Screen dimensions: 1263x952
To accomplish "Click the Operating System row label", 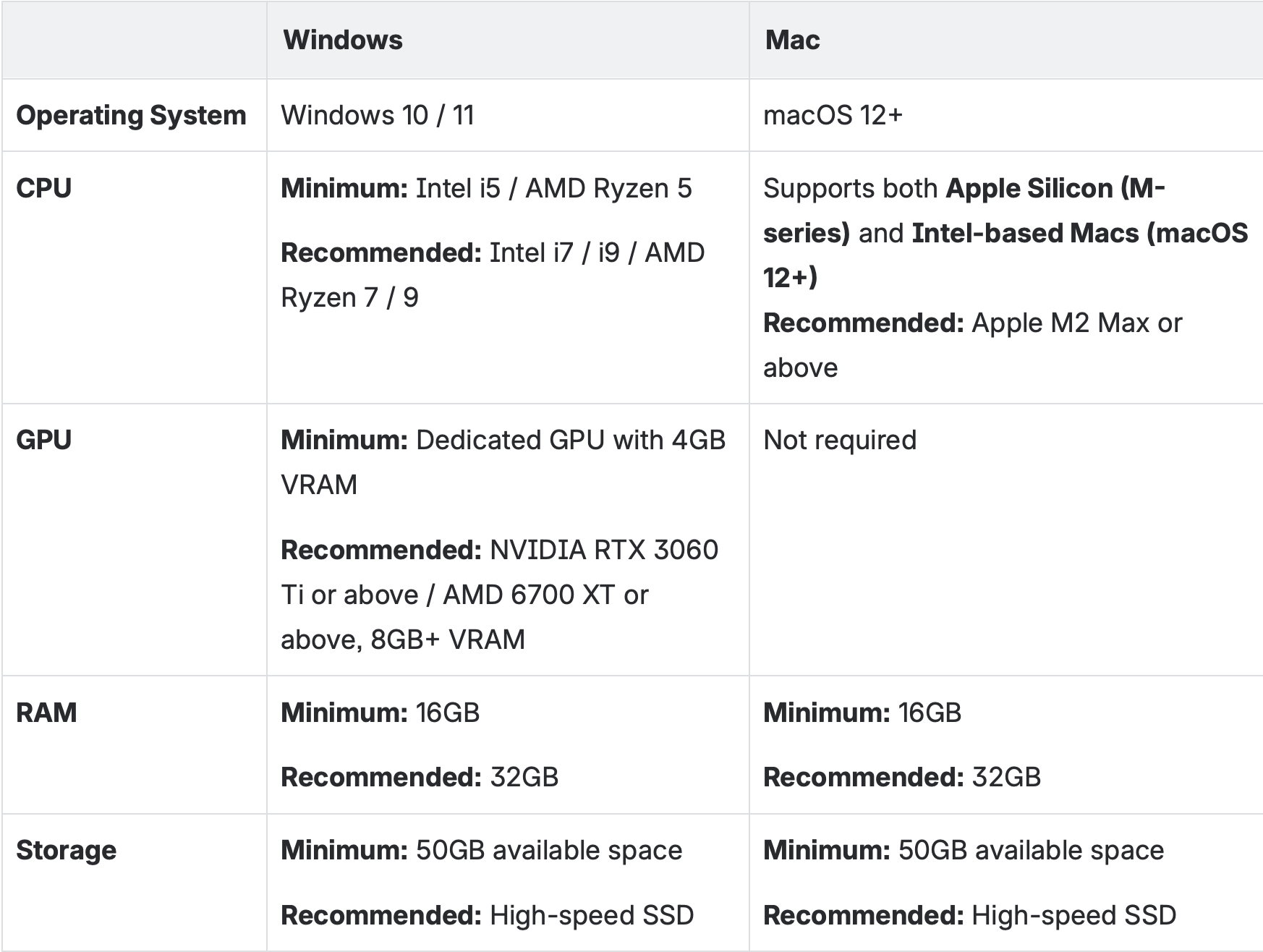I will (131, 116).
